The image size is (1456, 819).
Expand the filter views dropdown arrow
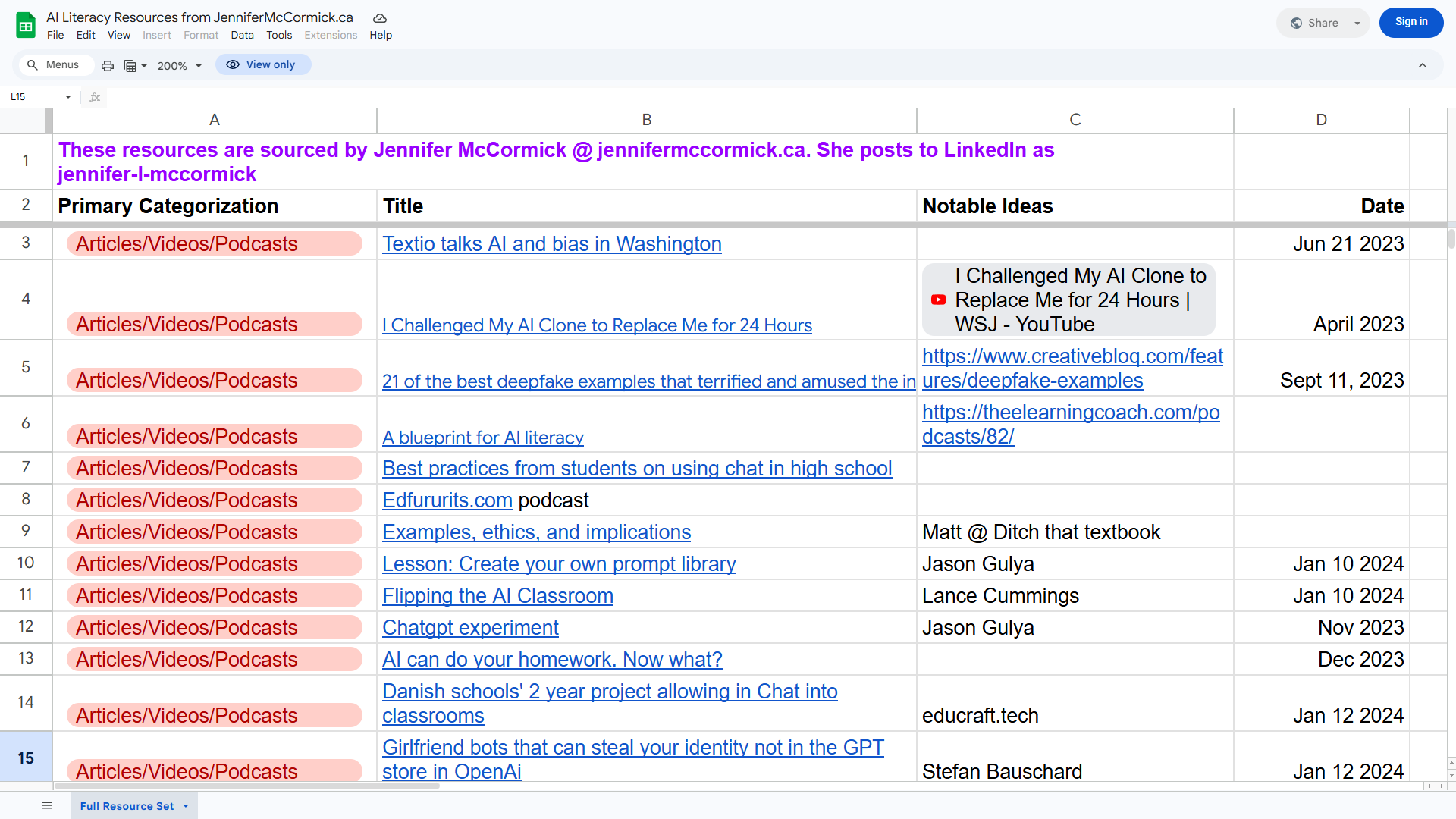[144, 66]
